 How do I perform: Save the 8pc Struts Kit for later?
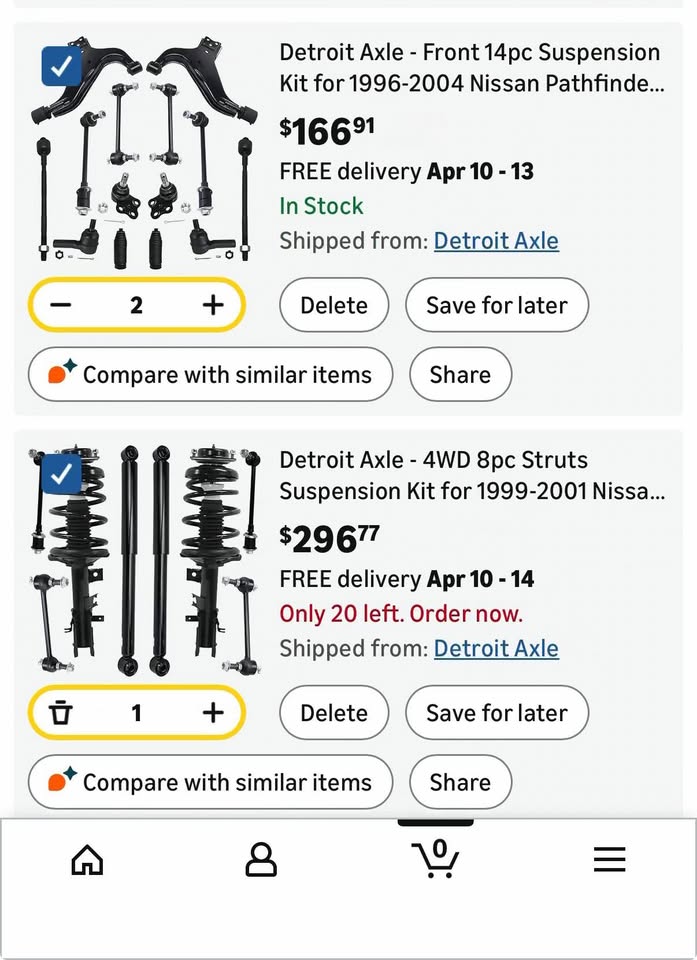497,713
